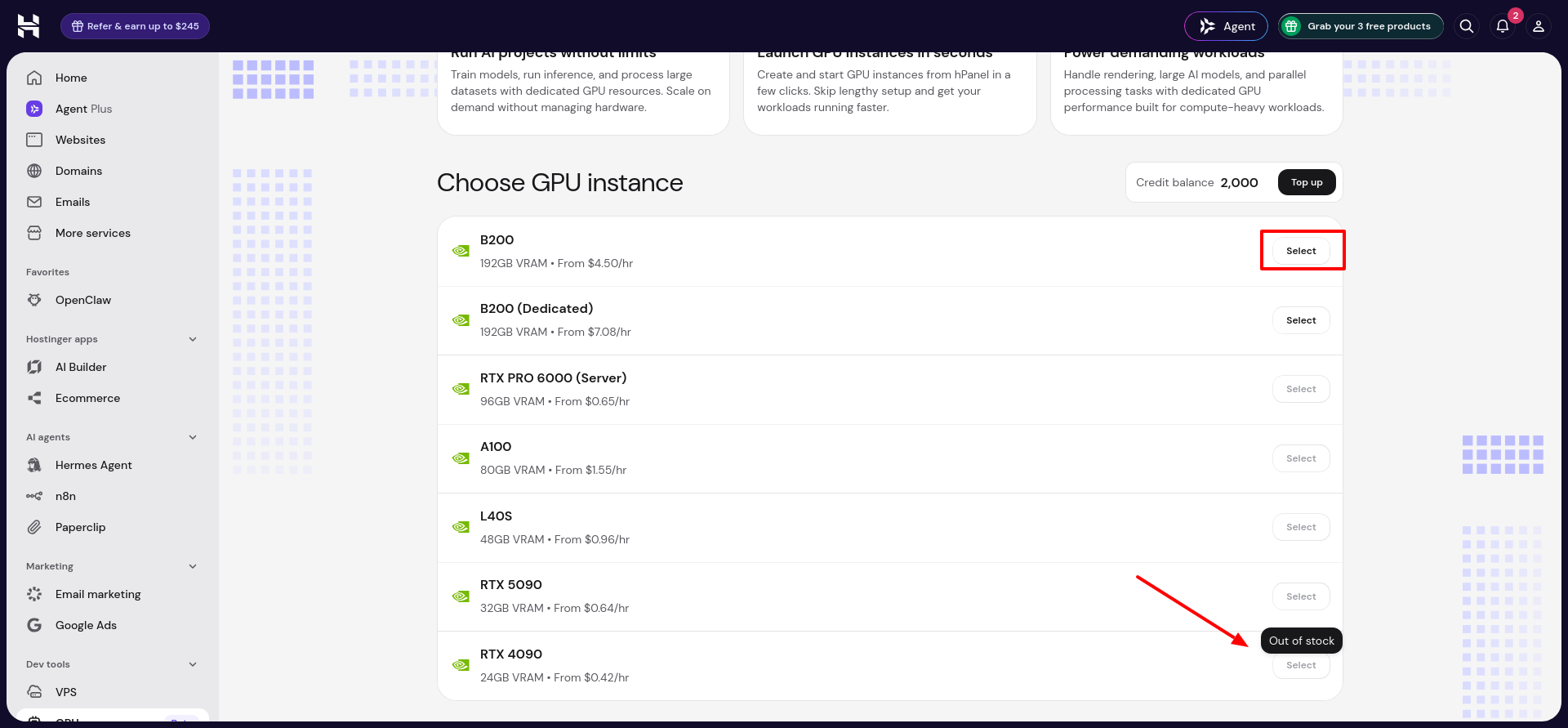The height and width of the screenshot is (728, 1568).
Task: Click the VPS sidebar icon
Action: point(34,692)
